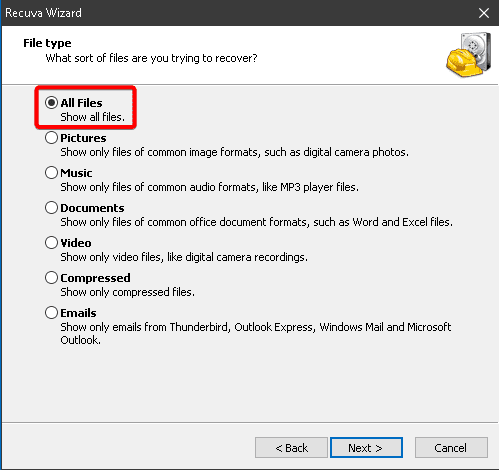Pick the Documents radio button

coord(51,208)
